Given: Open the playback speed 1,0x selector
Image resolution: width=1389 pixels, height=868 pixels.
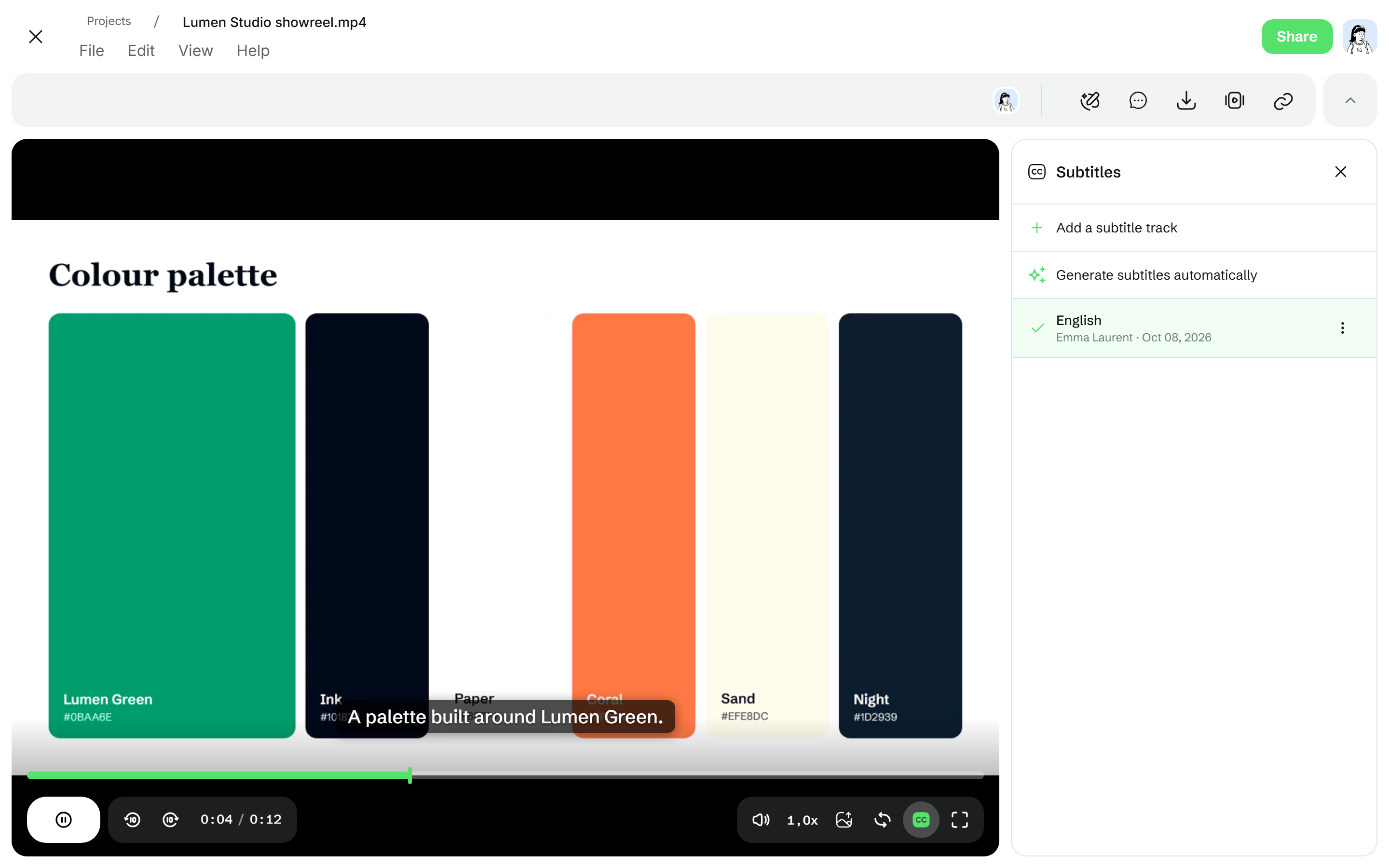Looking at the screenshot, I should (x=803, y=820).
